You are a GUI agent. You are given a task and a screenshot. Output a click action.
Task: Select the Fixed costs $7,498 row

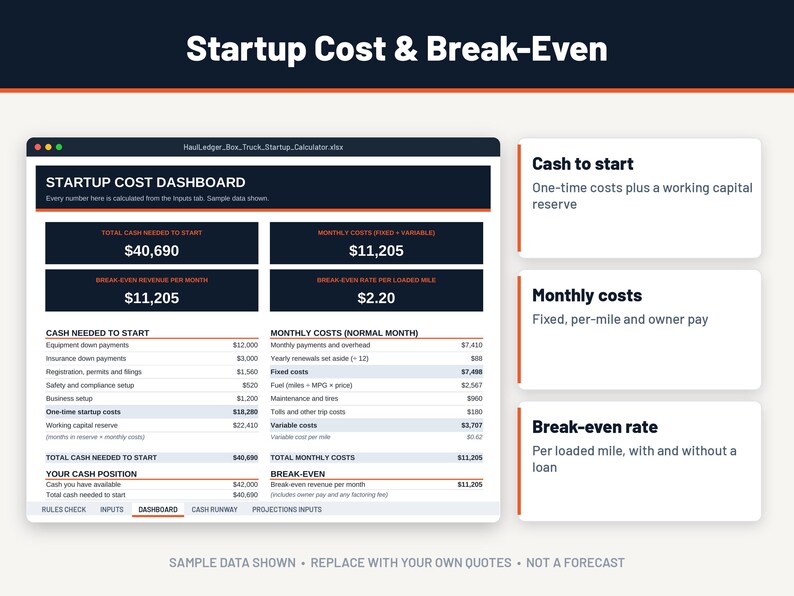pos(376,372)
